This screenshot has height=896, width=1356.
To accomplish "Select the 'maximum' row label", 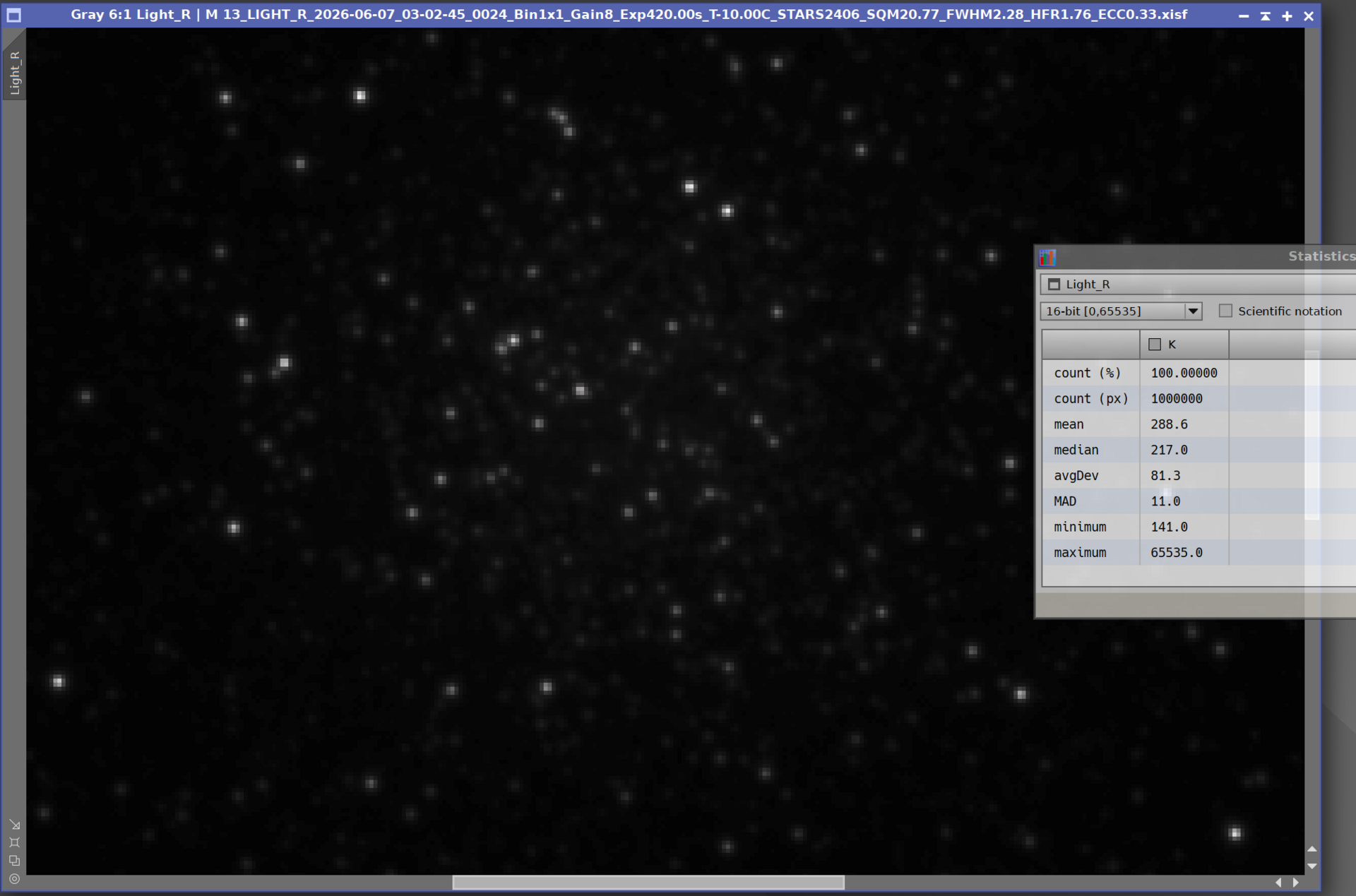I will coord(1080,553).
